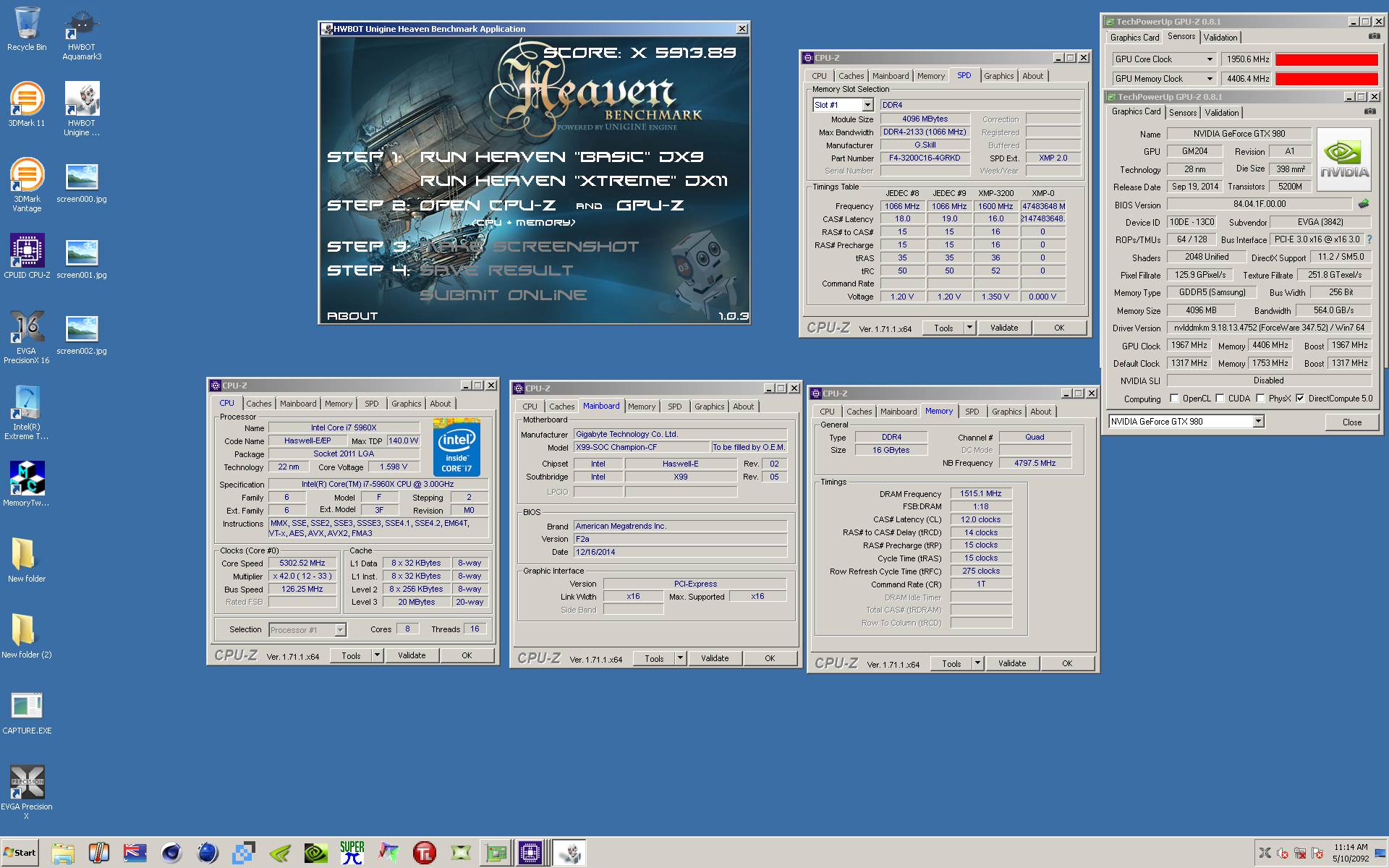The width and height of the screenshot is (1389, 868).
Task: Expand Tools arrow in CPU-Z SPD window
Action: pos(969,328)
